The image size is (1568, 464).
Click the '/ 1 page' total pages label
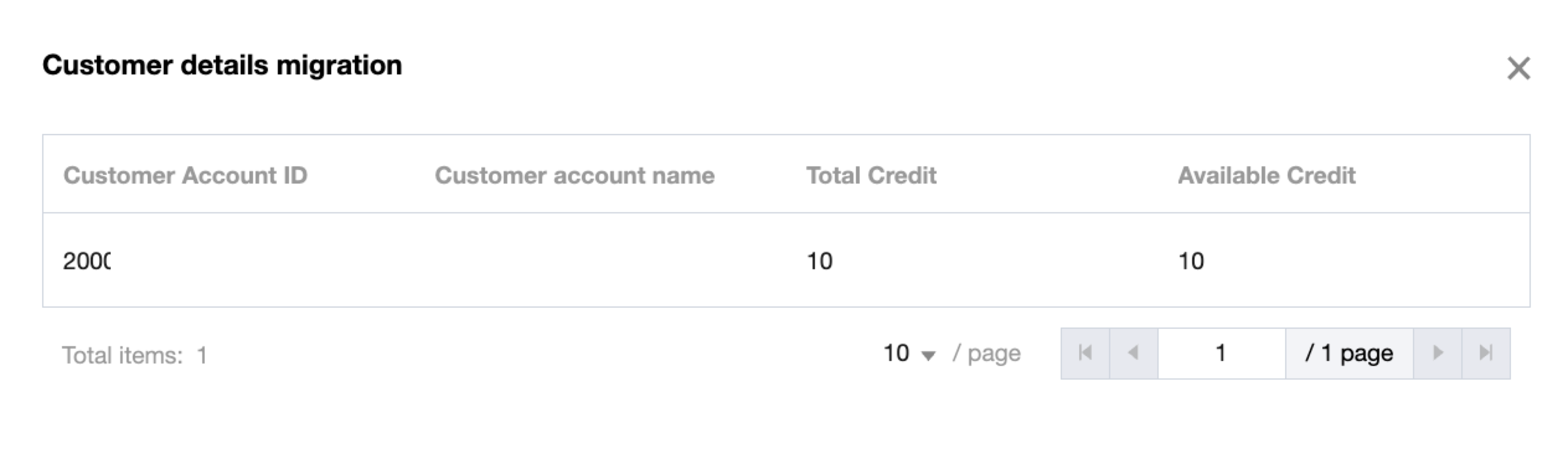pyautogui.click(x=1349, y=353)
